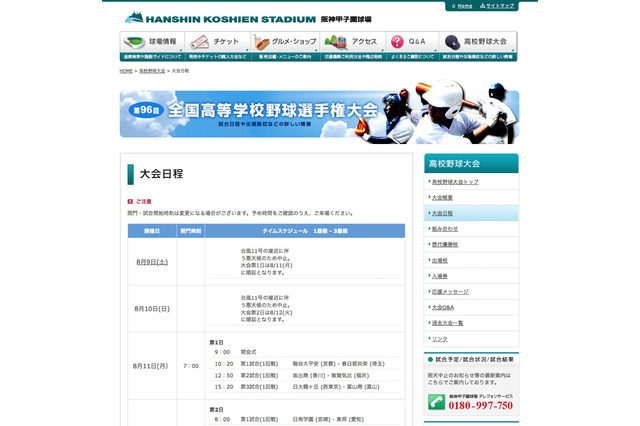Click the タイムスケジュール column header
640x426 pixels.
(x=305, y=231)
